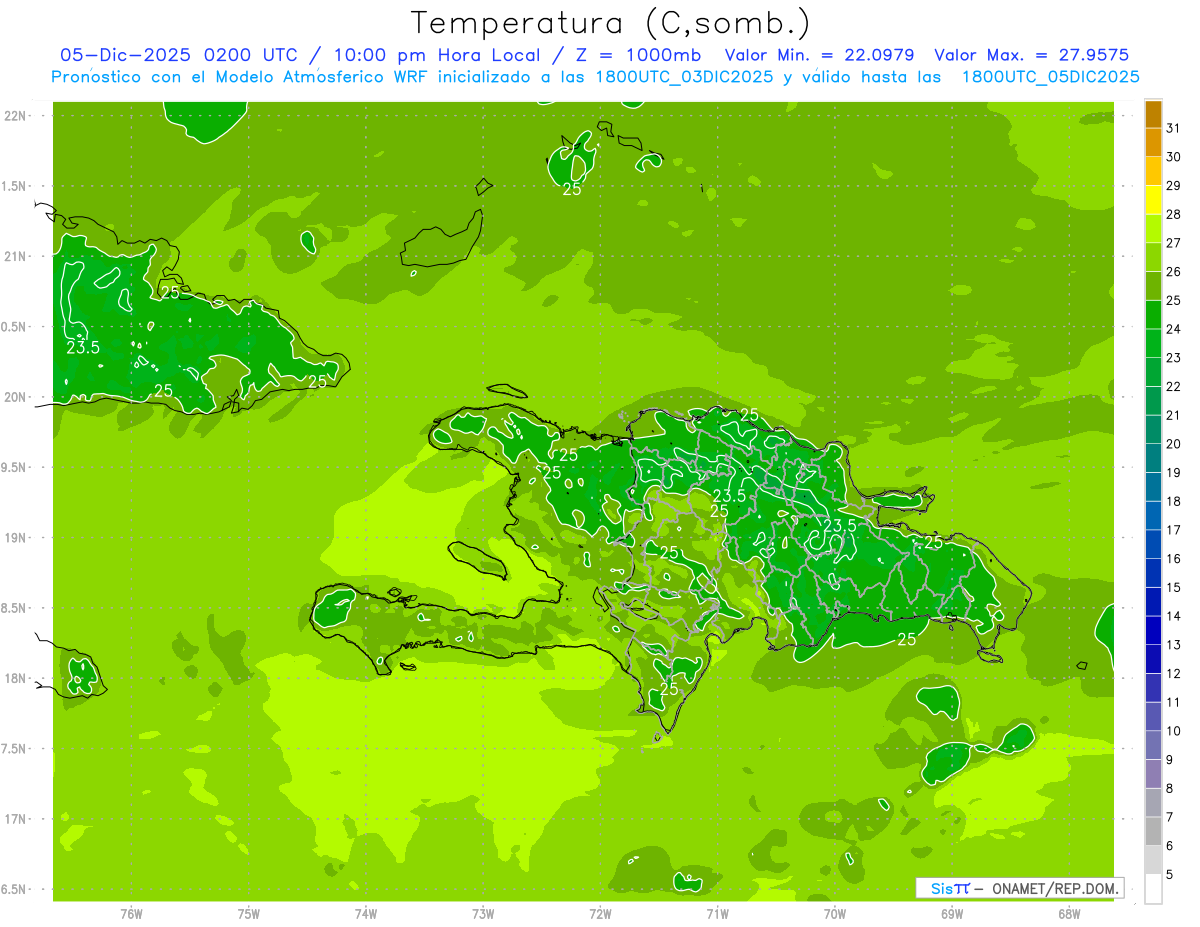The image size is (1200, 927).
Task: Click the legend value '7'
Action: point(1170,817)
